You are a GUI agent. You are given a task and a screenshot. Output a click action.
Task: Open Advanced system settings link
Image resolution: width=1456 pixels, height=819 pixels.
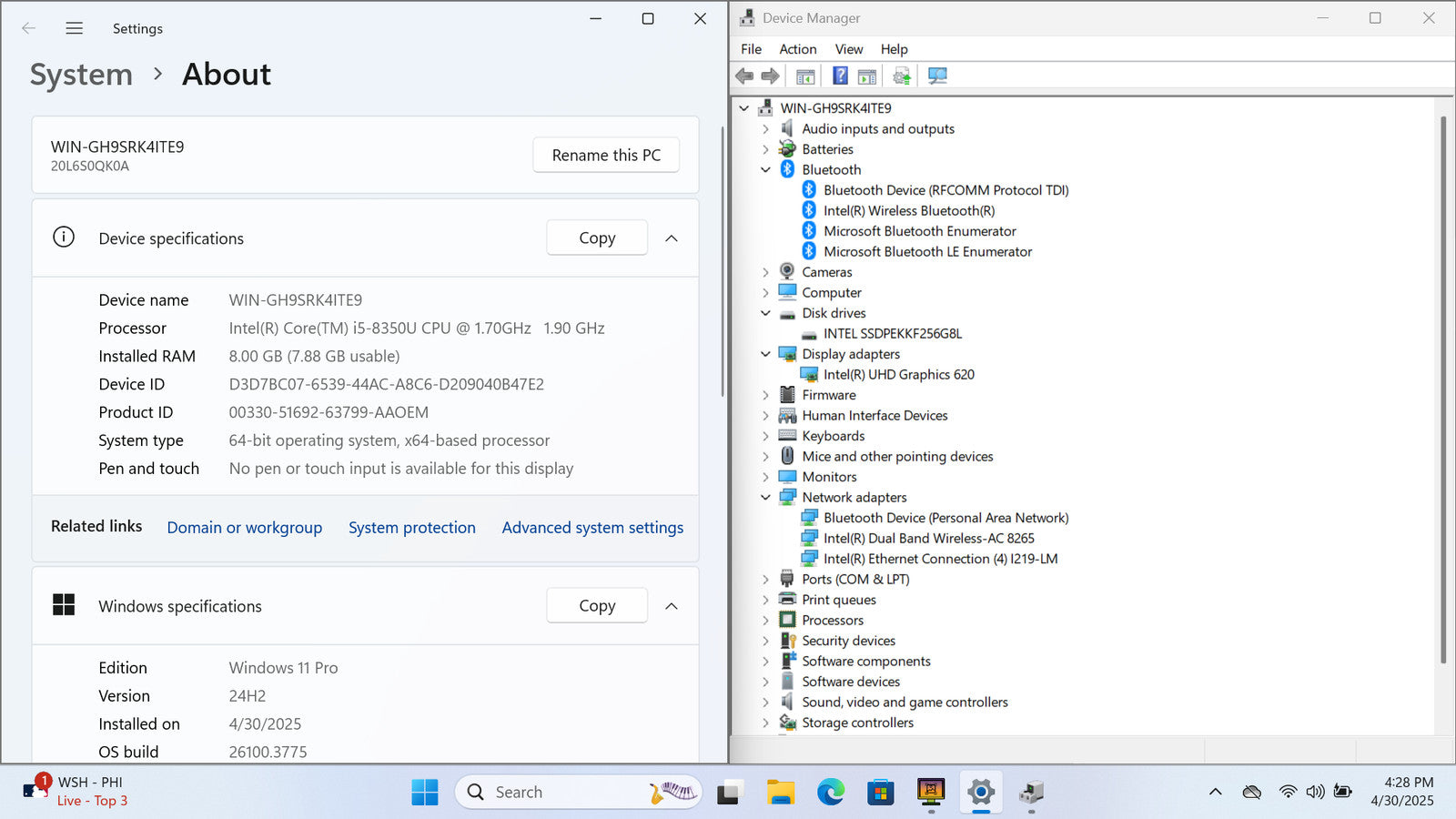pyautogui.click(x=592, y=528)
